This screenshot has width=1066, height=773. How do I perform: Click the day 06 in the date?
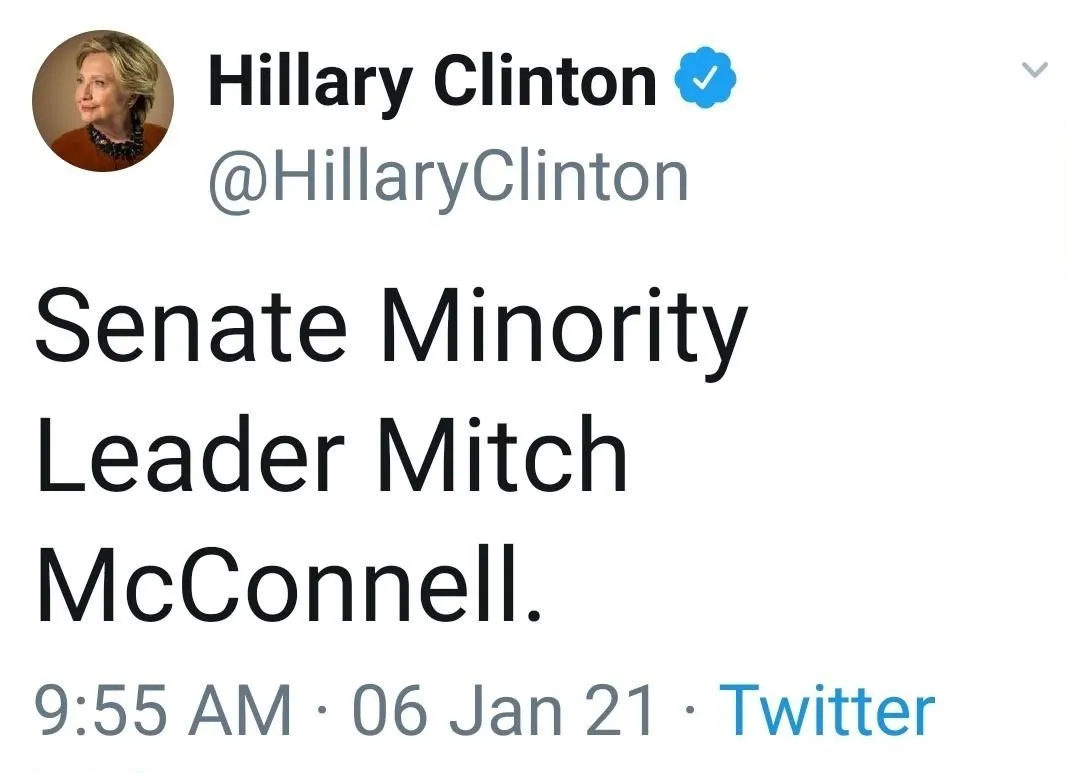(383, 709)
